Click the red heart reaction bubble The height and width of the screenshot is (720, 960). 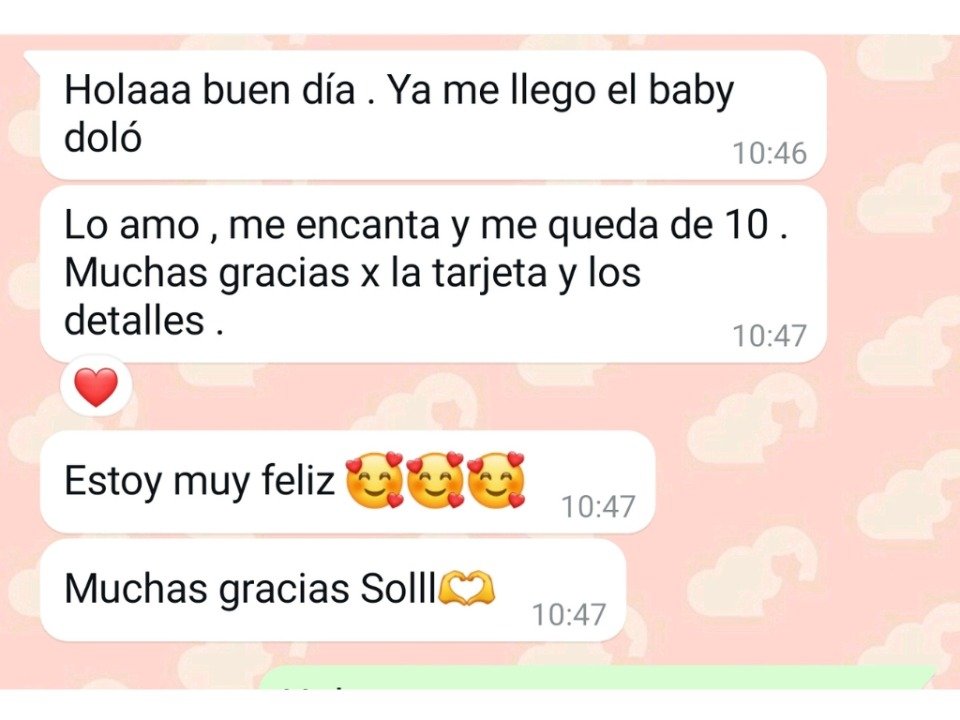coord(96,387)
